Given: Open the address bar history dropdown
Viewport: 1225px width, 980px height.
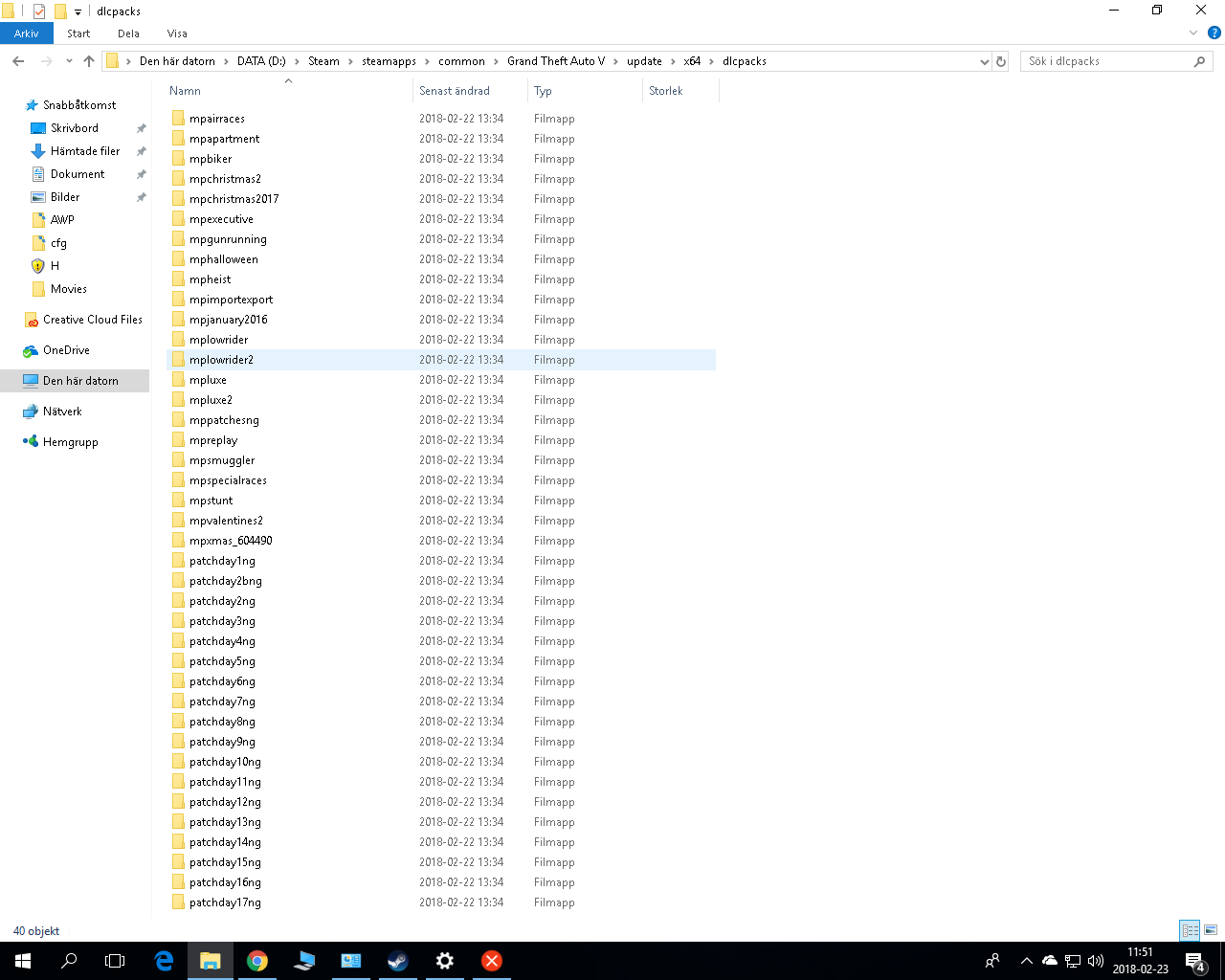Looking at the screenshot, I should tap(984, 61).
